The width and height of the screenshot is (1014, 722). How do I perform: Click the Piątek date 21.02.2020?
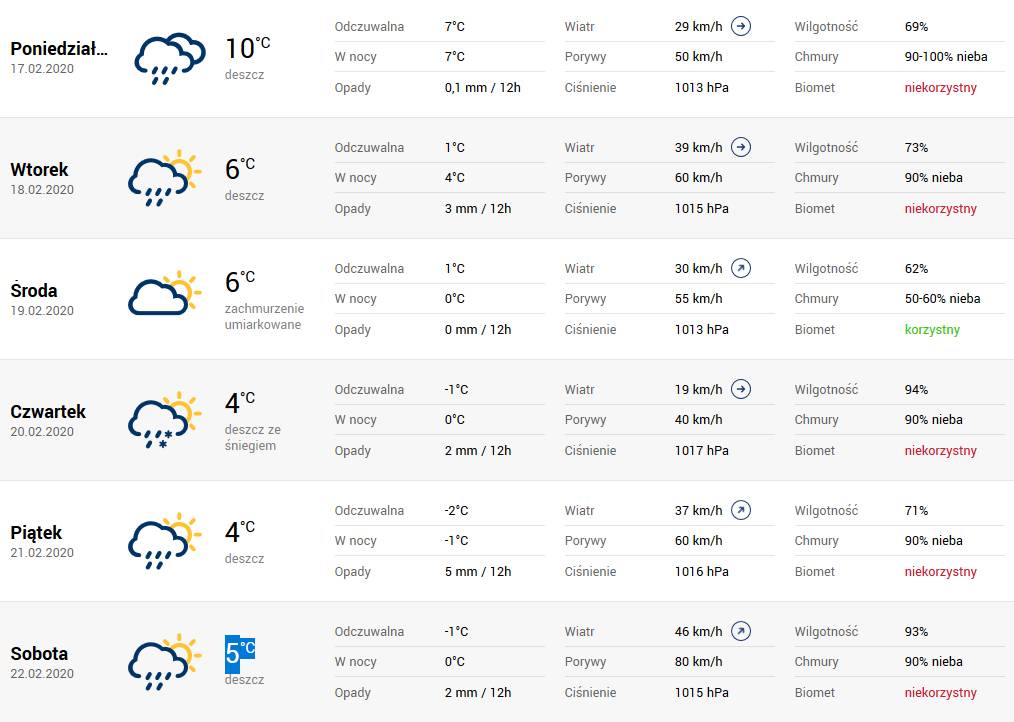(42, 553)
